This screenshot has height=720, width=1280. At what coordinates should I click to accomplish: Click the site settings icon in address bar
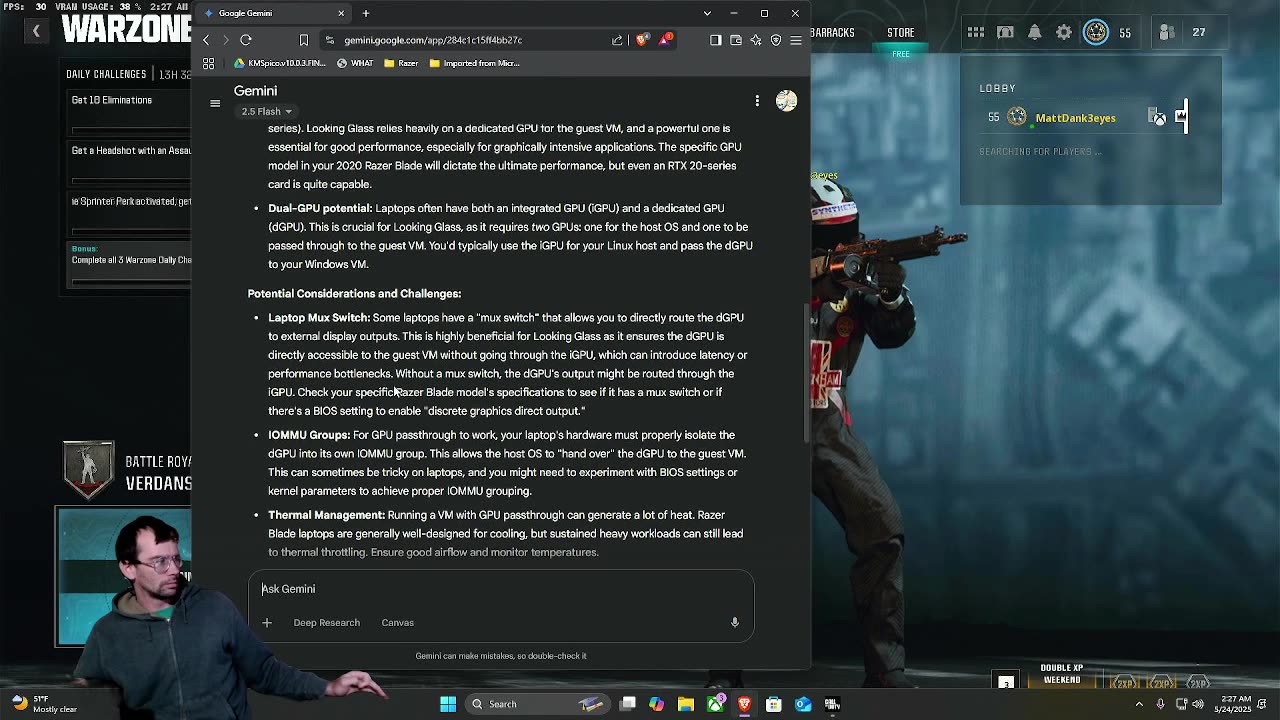click(x=330, y=40)
